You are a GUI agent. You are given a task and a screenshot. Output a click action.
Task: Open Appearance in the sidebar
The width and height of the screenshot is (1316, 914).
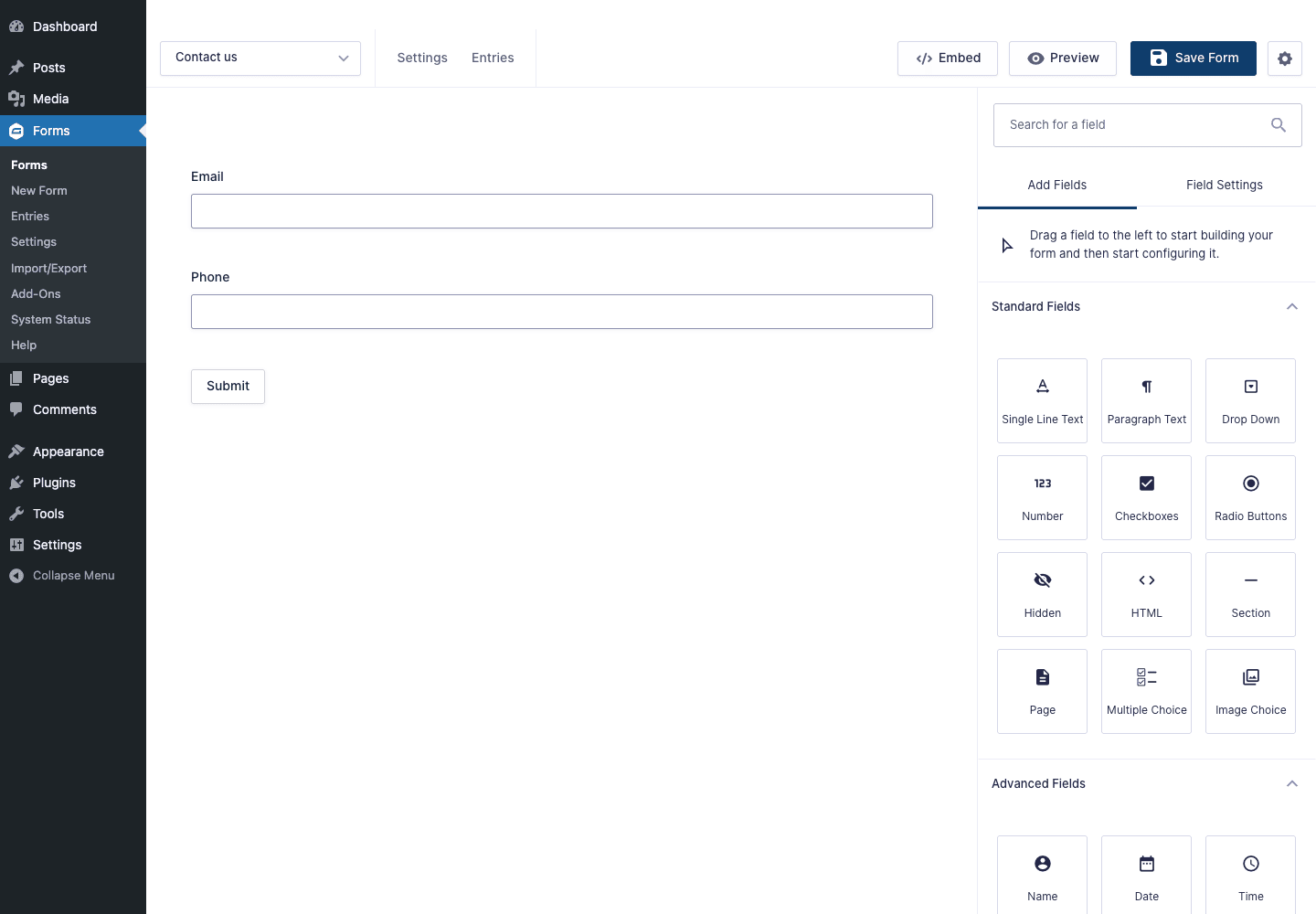click(x=73, y=452)
